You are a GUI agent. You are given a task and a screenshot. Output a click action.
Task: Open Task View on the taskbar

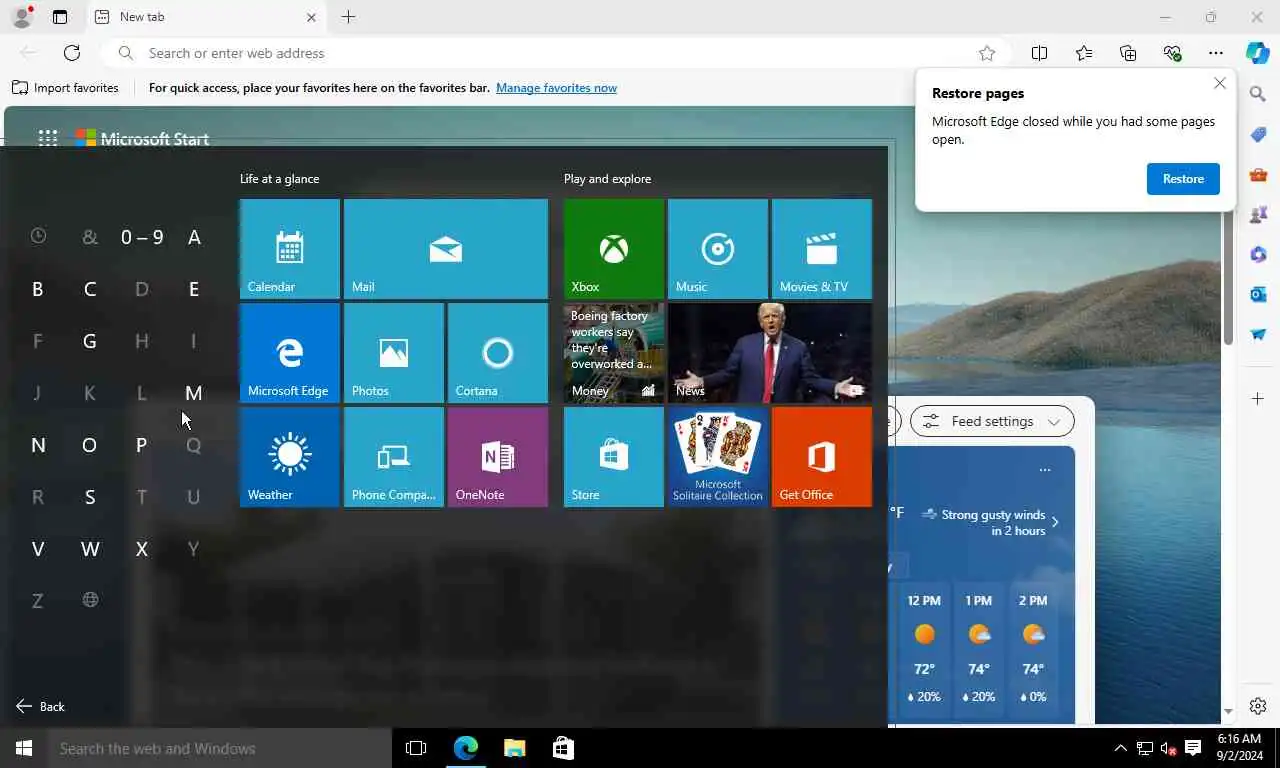(x=416, y=748)
